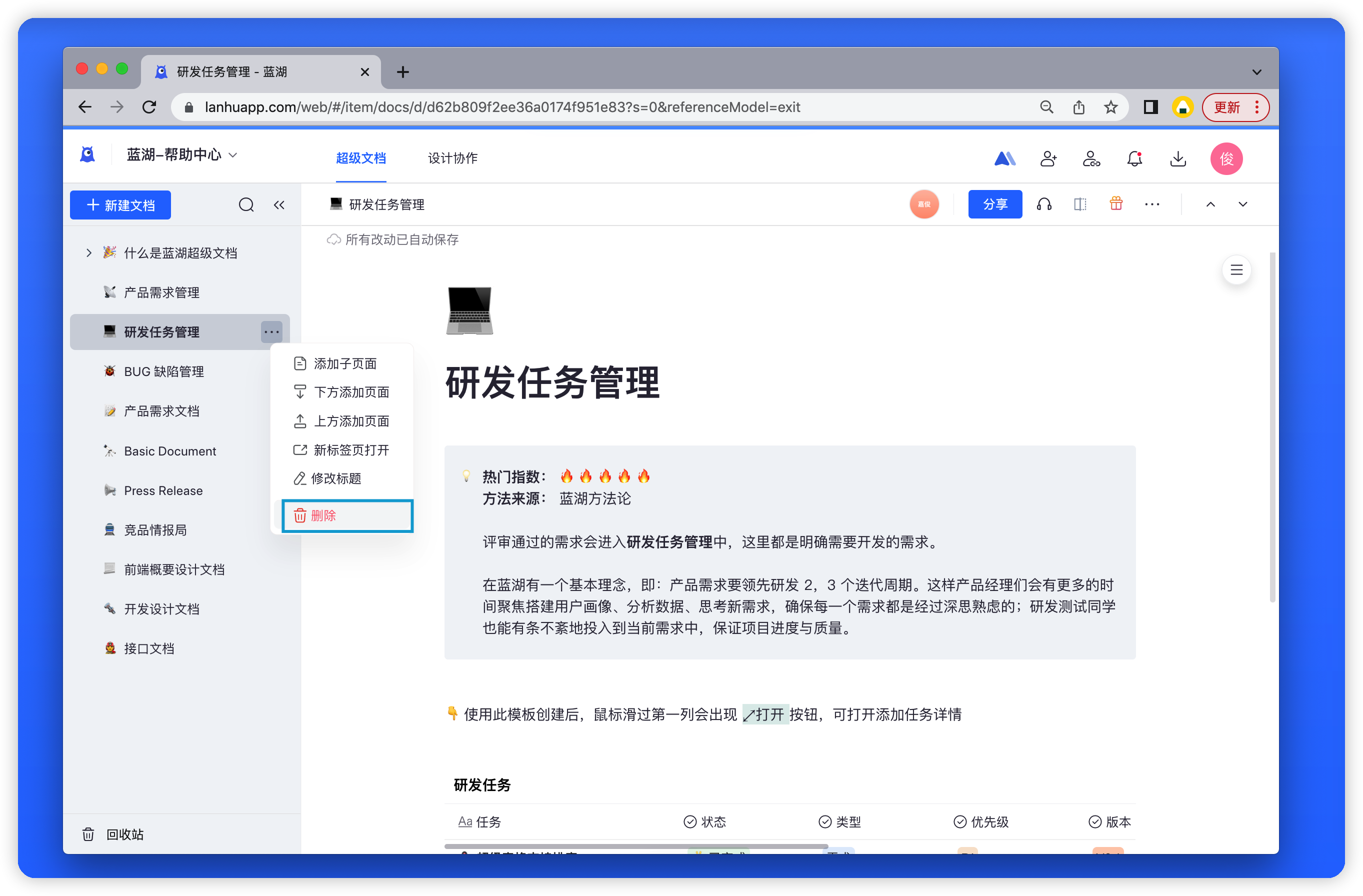
Task: Click the 研发任务管理 page title heading
Action: tap(552, 382)
